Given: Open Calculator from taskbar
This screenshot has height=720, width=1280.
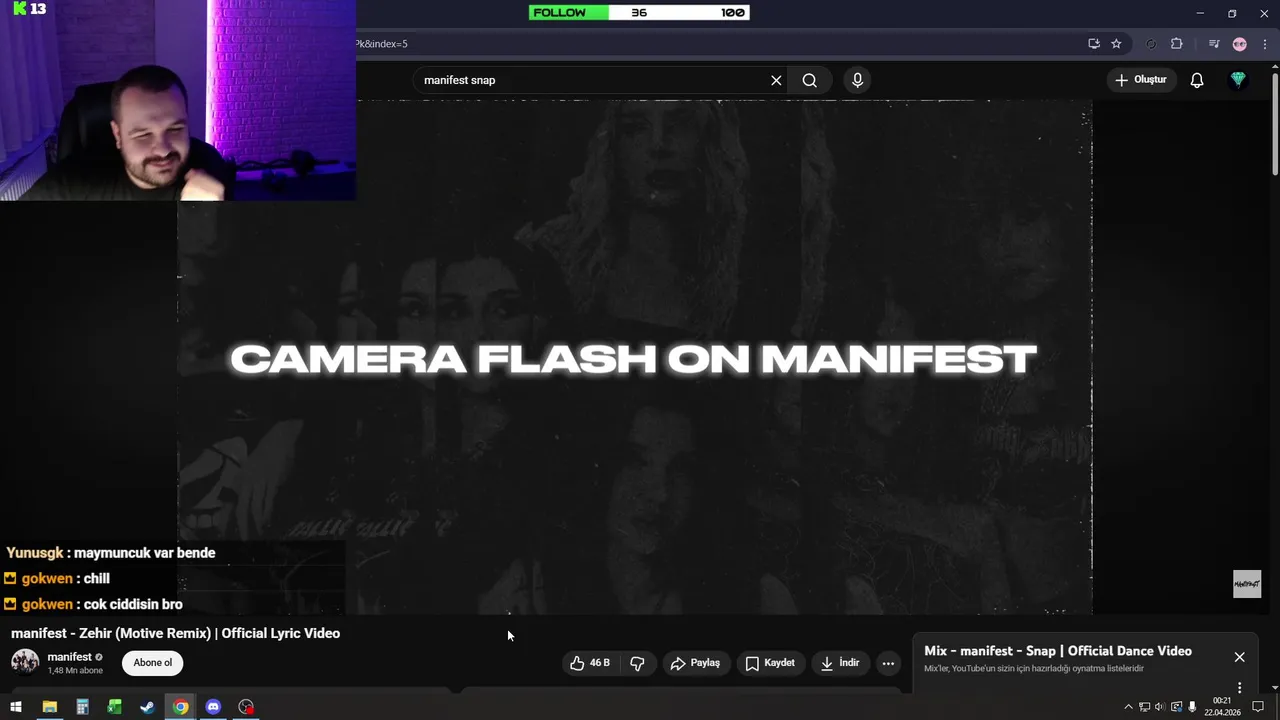Looking at the screenshot, I should click(x=82, y=707).
